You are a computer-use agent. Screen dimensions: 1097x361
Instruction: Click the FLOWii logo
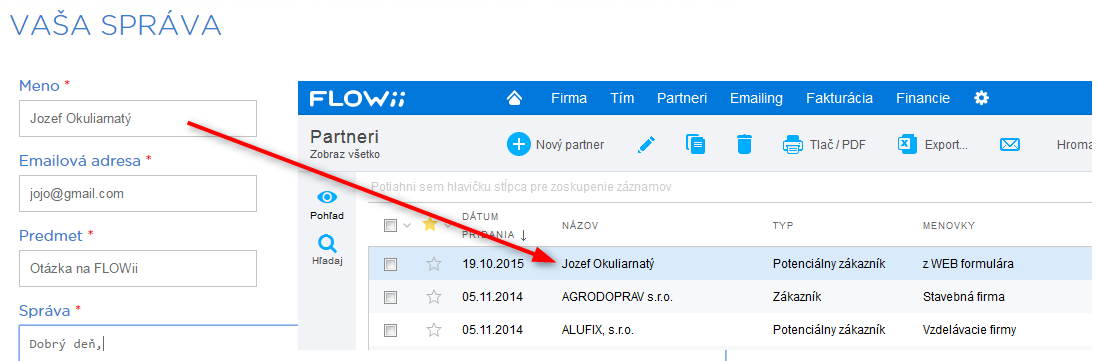tap(357, 99)
